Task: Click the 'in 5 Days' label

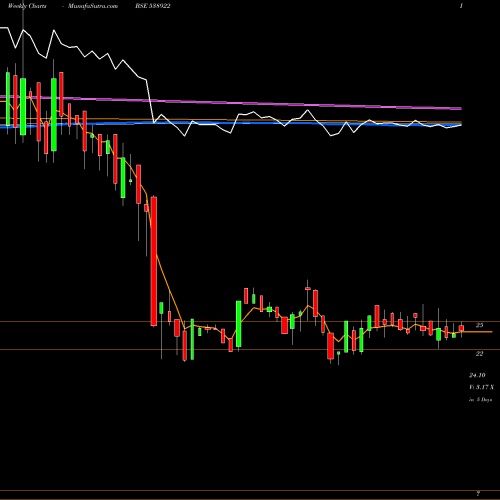Action: tap(480, 399)
